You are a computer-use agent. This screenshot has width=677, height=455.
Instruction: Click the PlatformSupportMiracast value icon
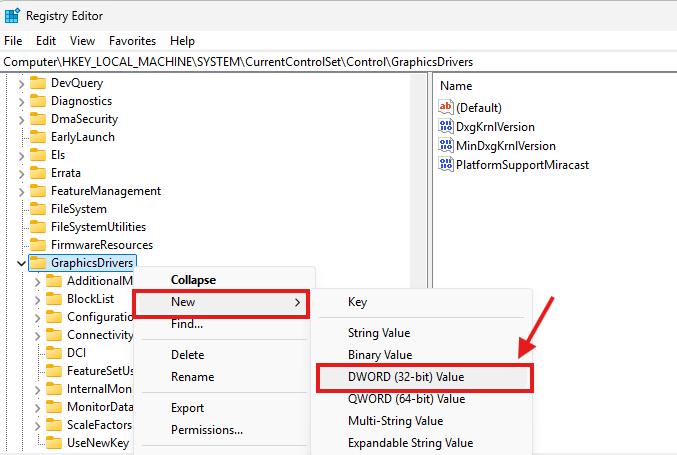coord(446,164)
